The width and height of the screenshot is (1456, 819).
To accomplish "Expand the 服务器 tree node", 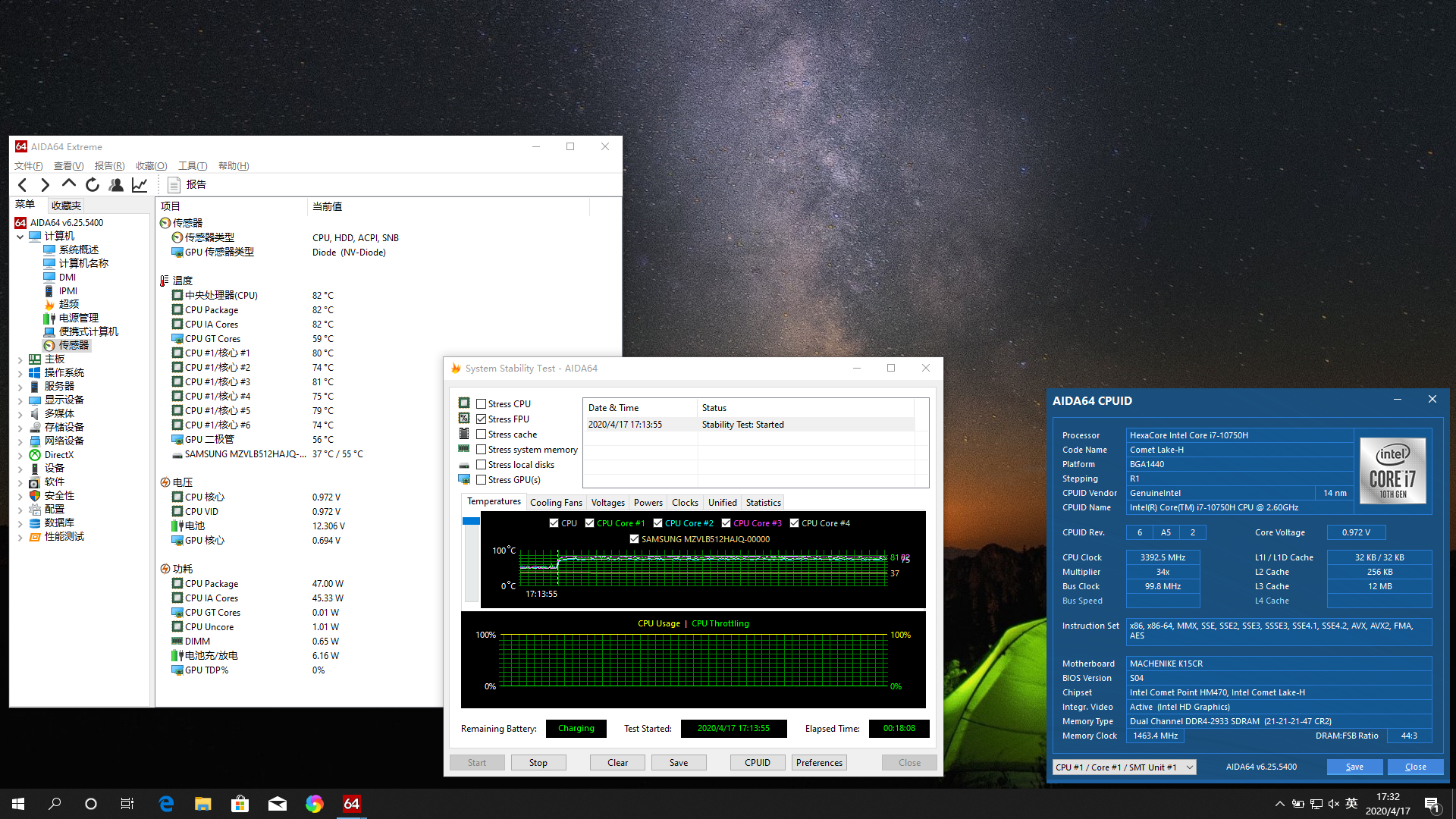I will [20, 387].
